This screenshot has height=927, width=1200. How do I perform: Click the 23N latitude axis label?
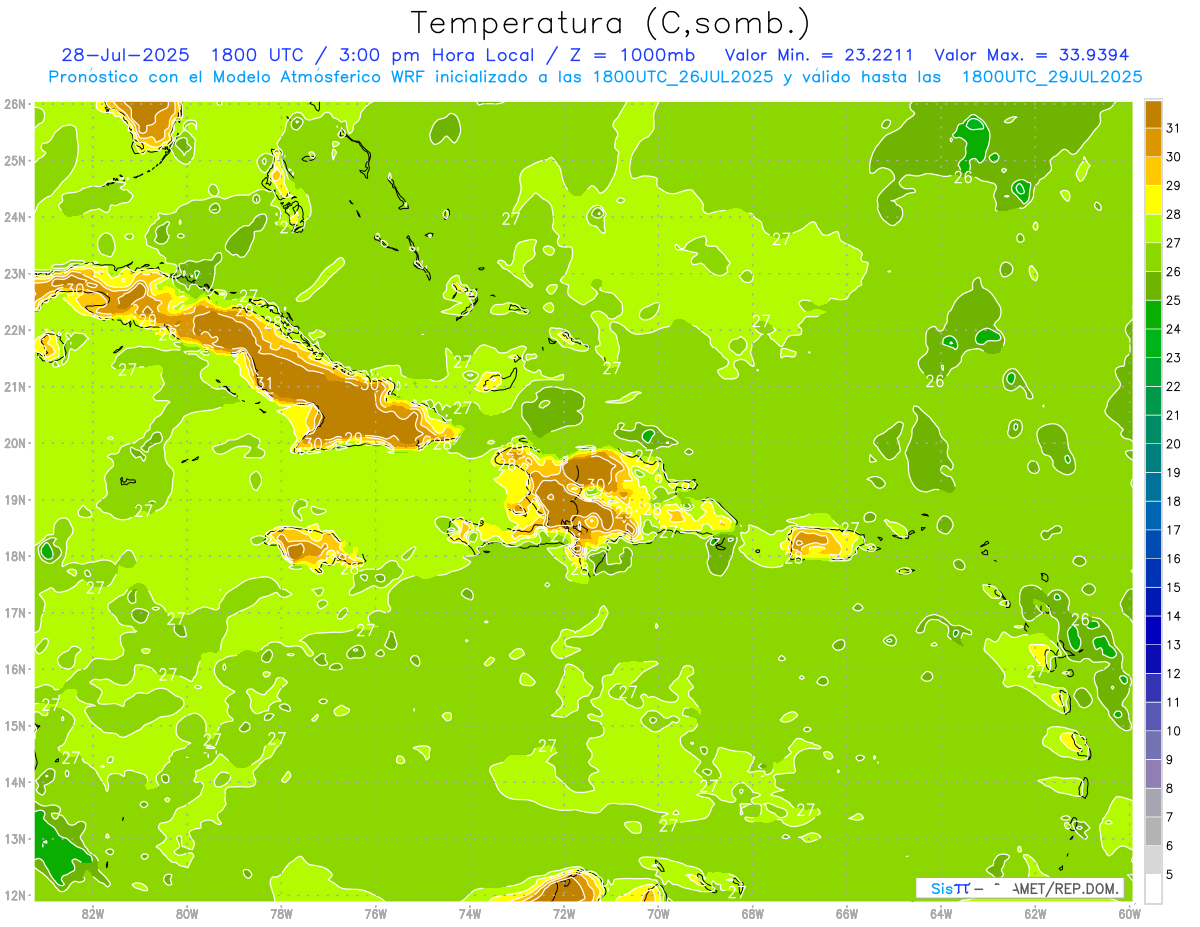[15, 273]
